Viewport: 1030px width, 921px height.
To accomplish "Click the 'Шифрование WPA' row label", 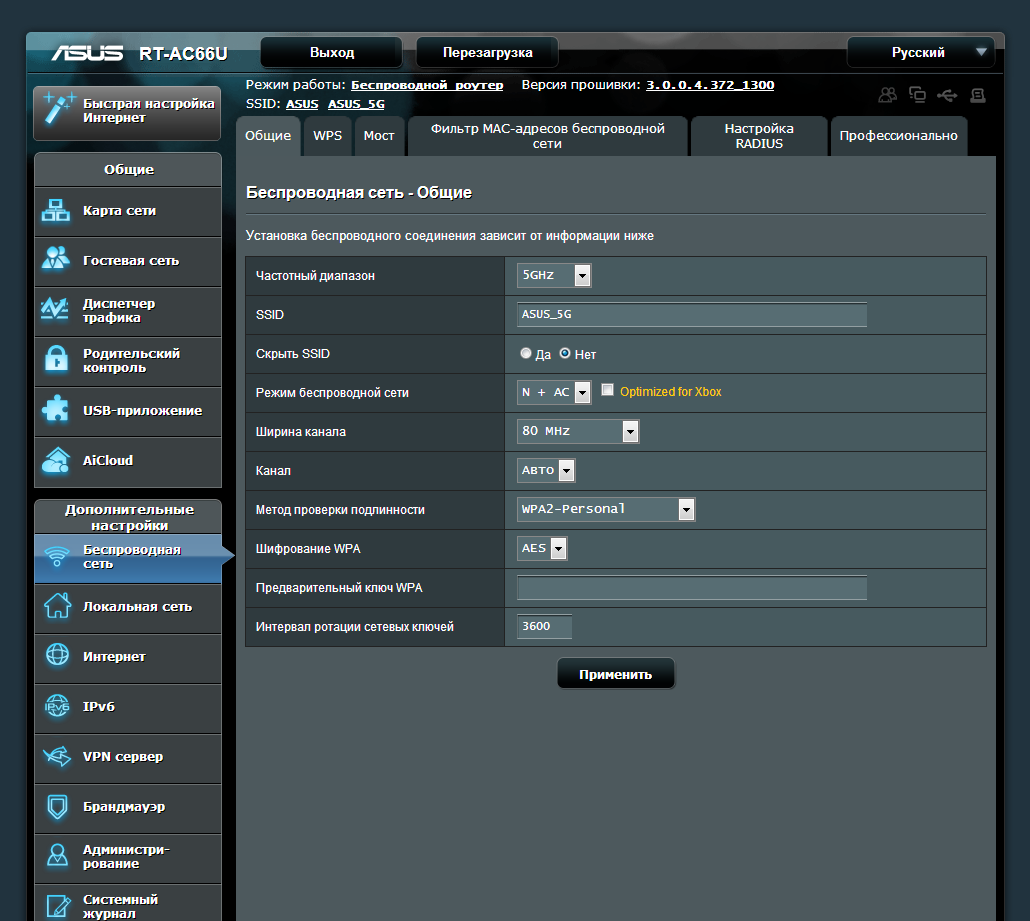I will [308, 549].
